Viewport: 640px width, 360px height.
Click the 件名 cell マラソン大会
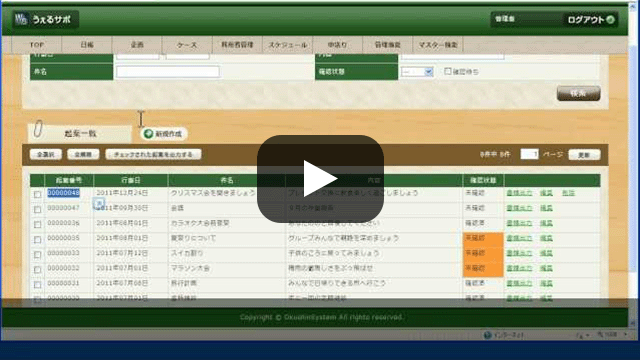click(190, 268)
